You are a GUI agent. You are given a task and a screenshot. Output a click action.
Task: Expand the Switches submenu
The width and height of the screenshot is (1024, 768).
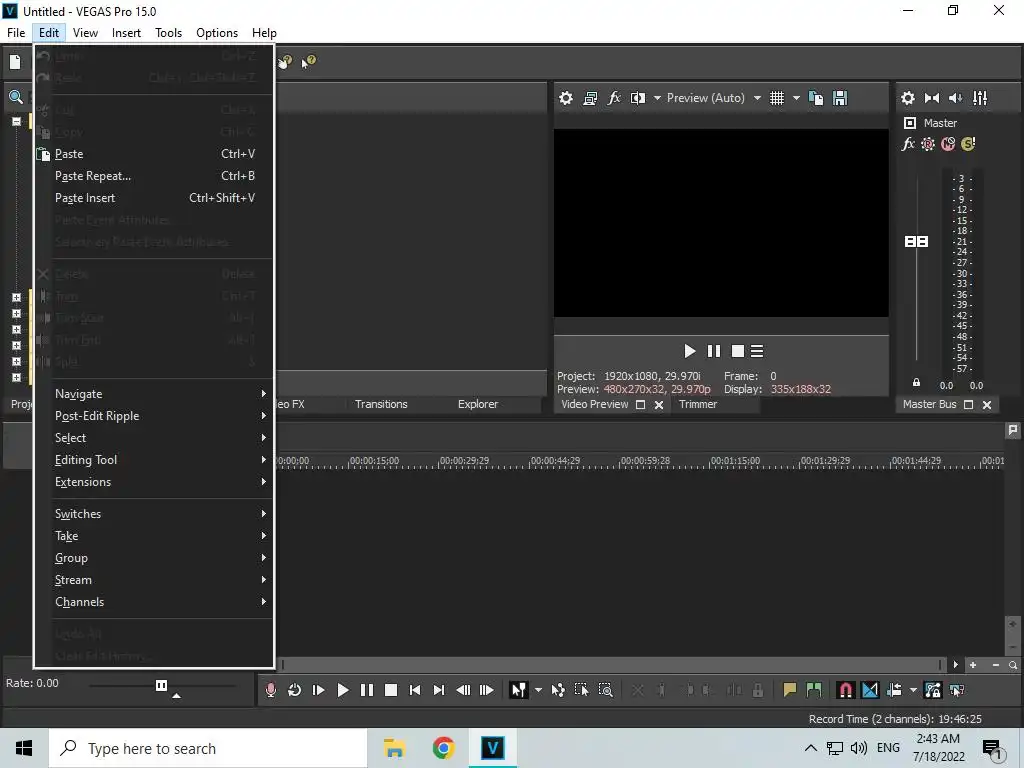pyautogui.click(x=153, y=514)
